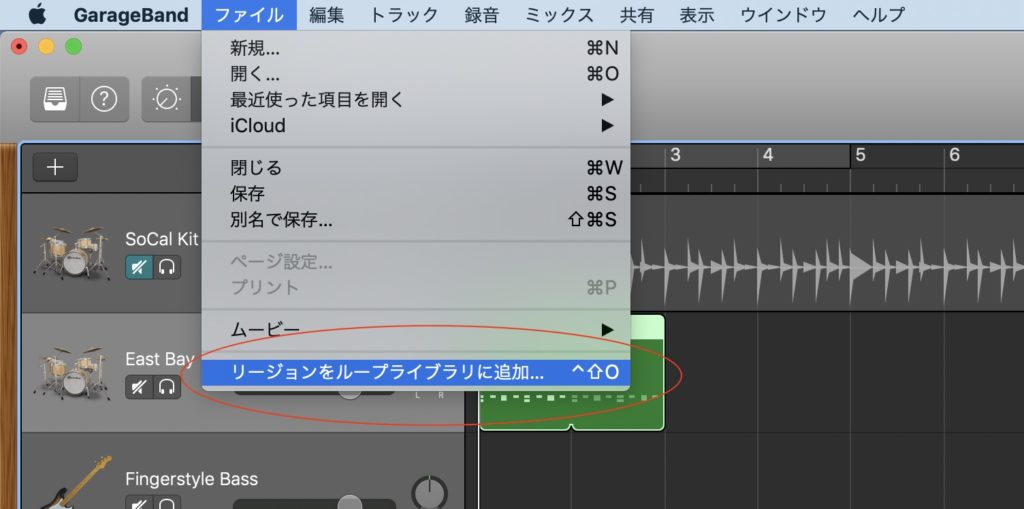Expand the ムービー submenu
The width and height of the screenshot is (1024, 509).
pos(416,330)
